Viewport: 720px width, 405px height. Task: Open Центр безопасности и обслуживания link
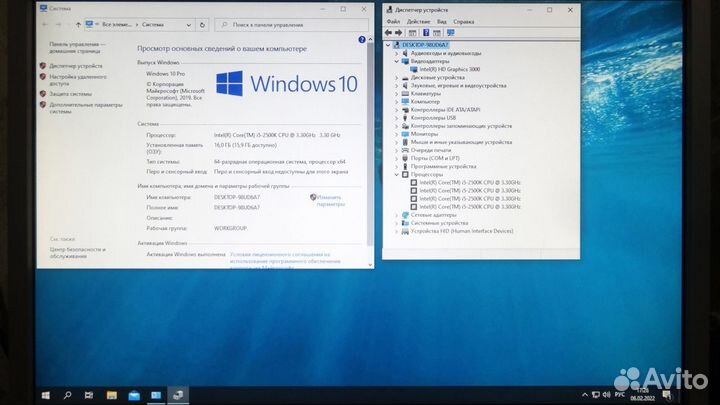pos(78,253)
